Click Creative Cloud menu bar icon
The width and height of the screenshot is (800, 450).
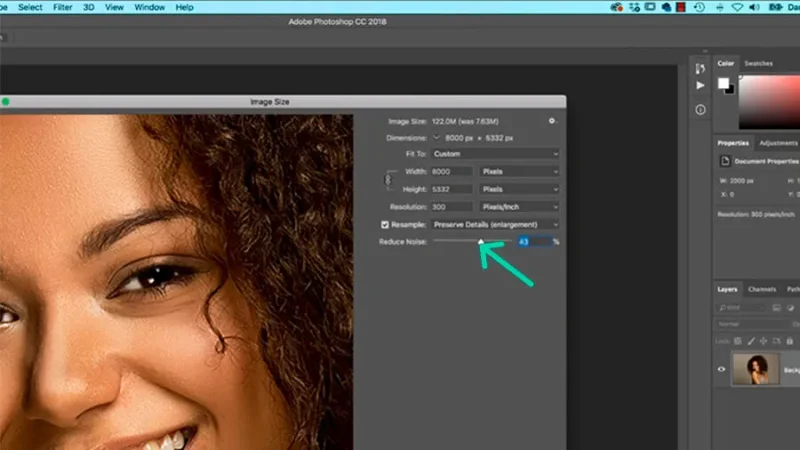[617, 7]
